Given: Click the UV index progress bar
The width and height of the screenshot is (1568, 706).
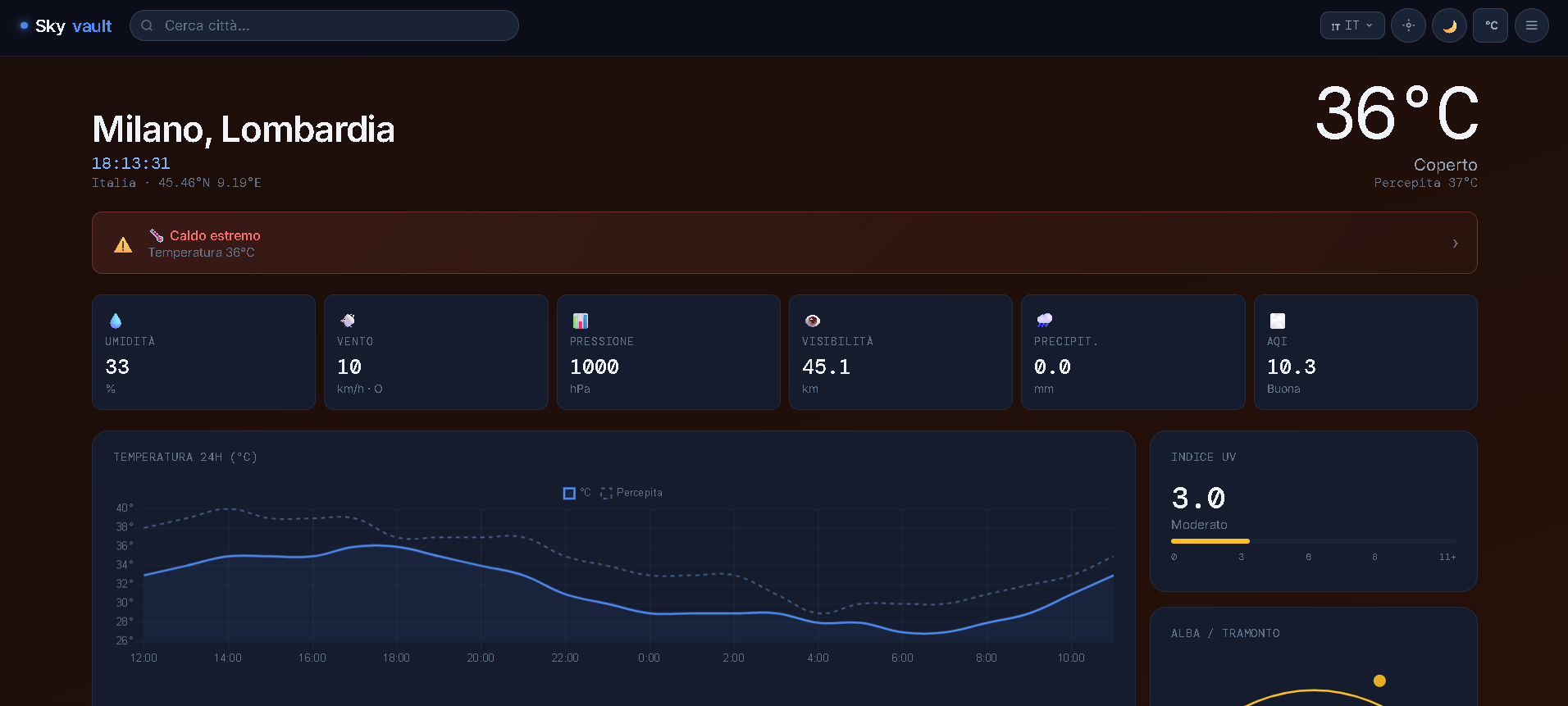Looking at the screenshot, I should (1314, 541).
